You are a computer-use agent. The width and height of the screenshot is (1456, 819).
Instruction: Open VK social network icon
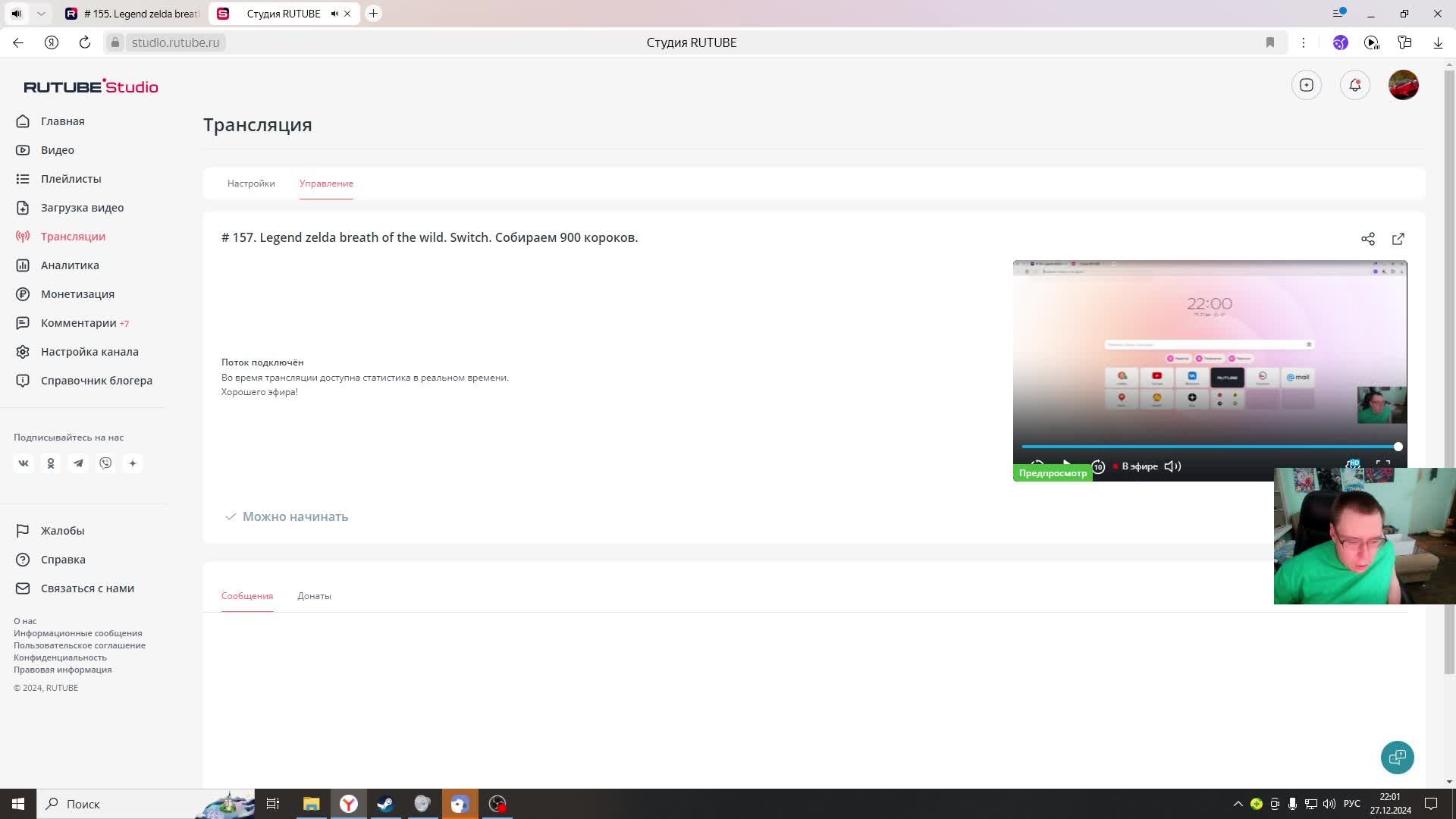point(24,463)
